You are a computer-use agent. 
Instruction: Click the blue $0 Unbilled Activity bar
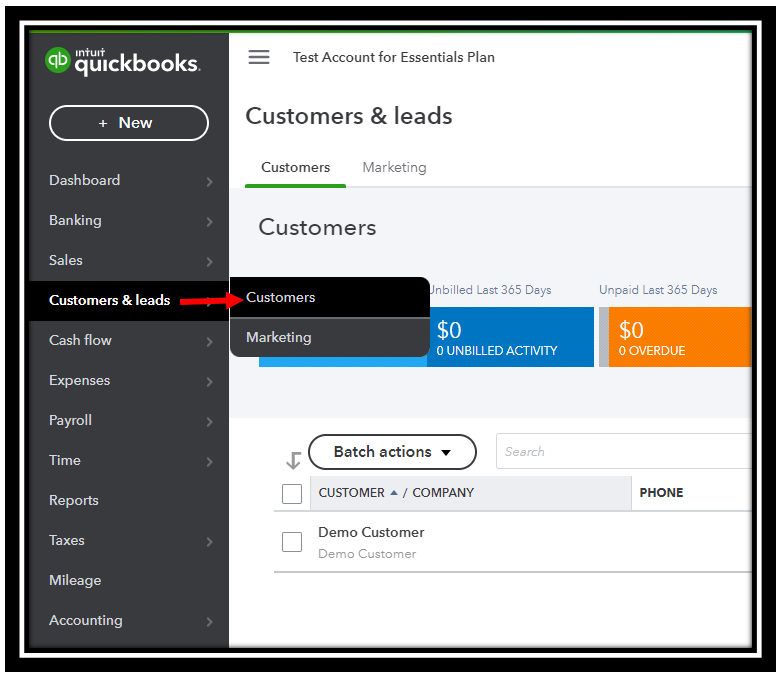510,337
